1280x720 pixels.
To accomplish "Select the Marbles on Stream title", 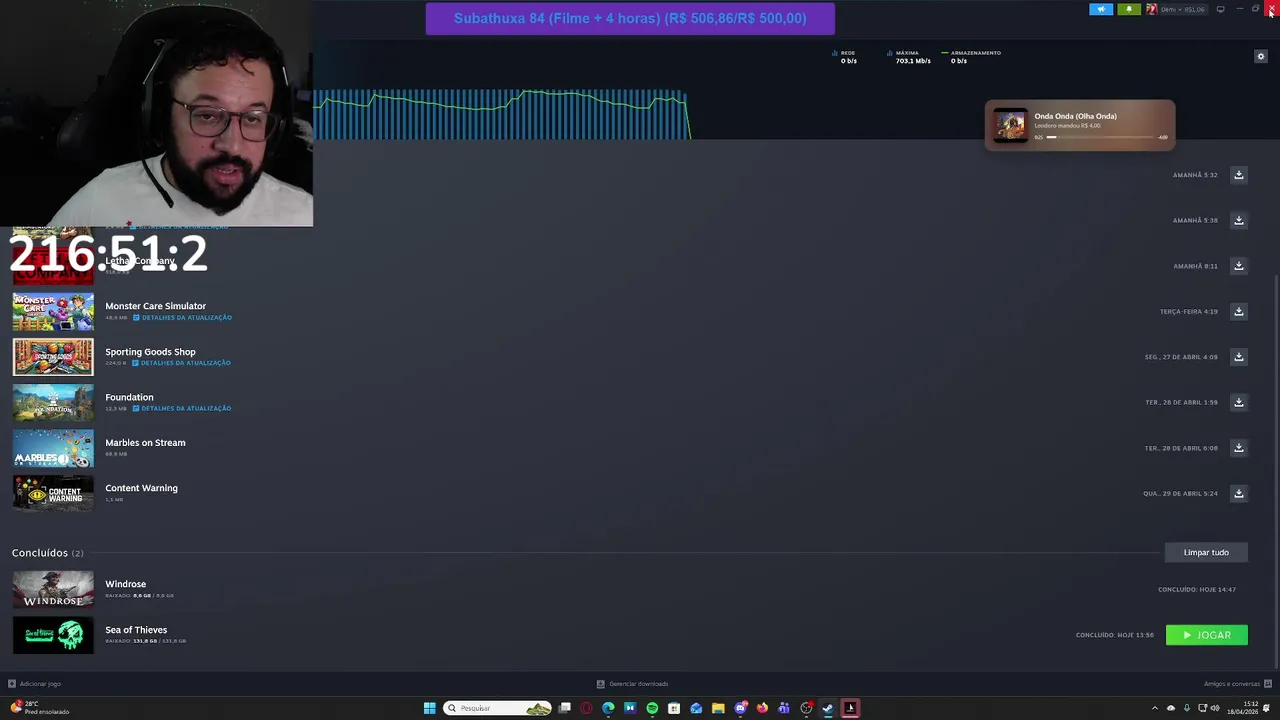I will pos(145,443).
